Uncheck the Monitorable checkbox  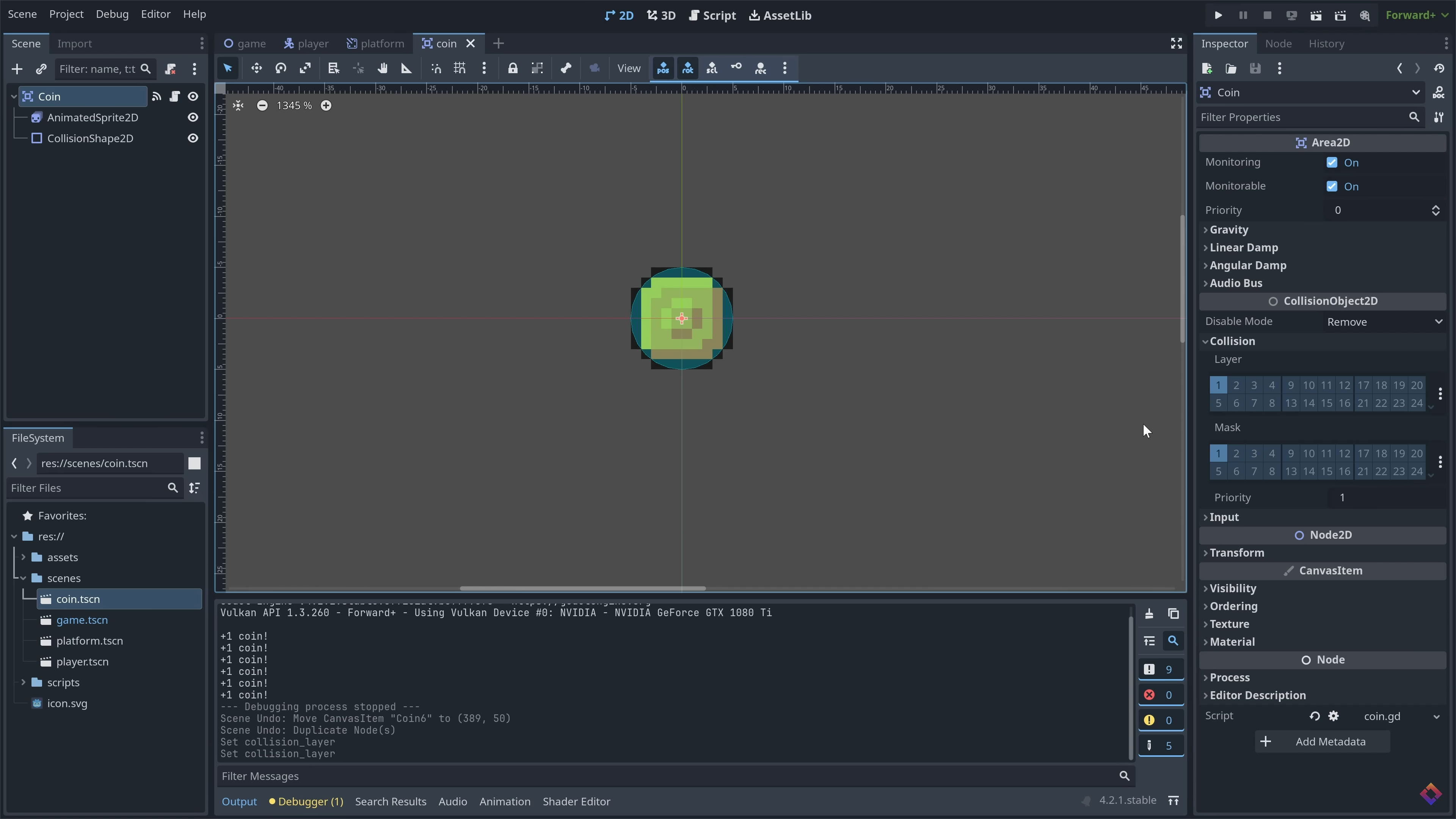1332,187
